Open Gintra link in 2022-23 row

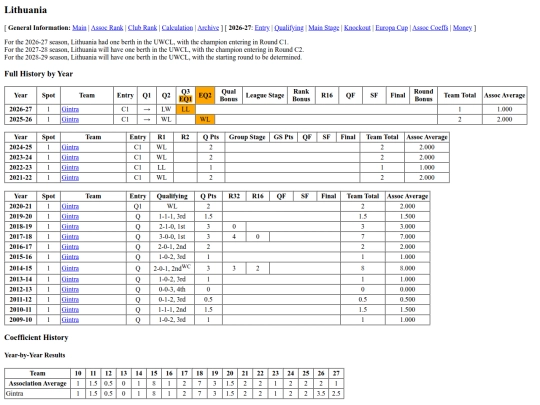click(70, 168)
